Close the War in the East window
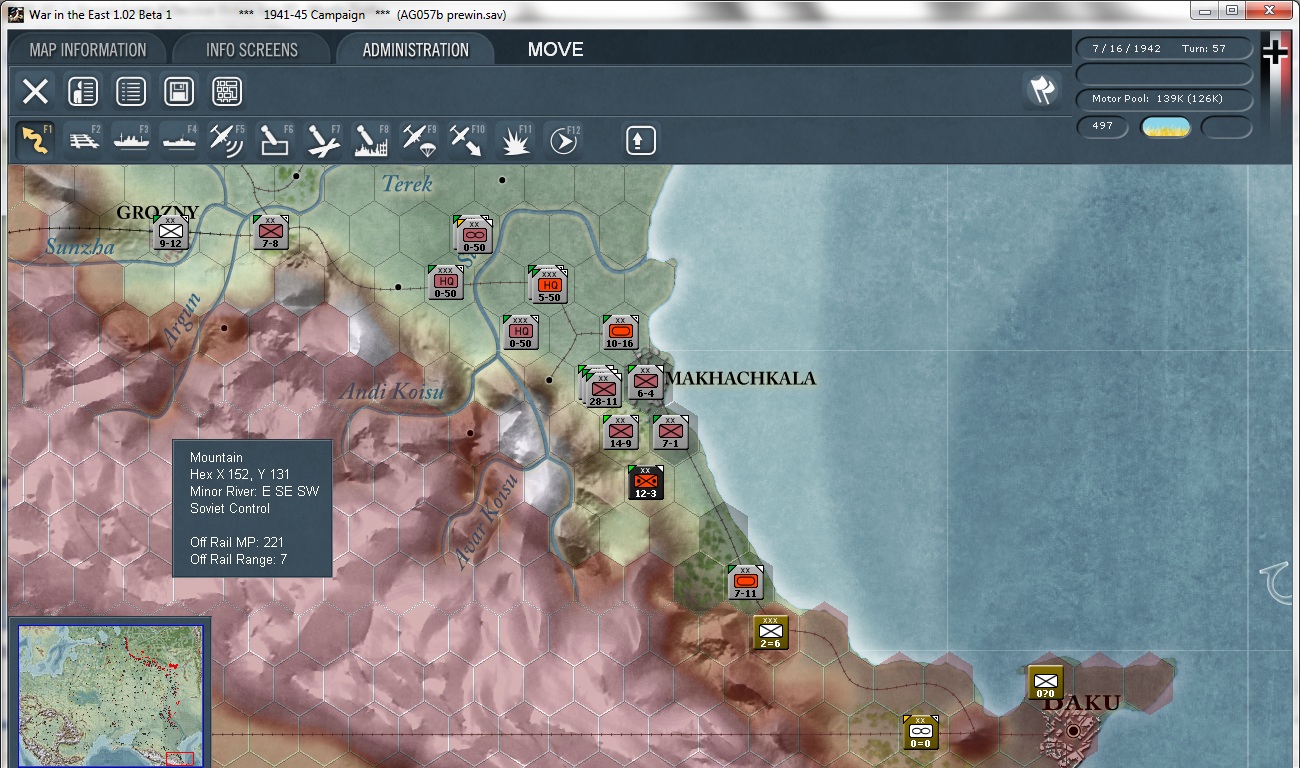 click(x=1269, y=10)
